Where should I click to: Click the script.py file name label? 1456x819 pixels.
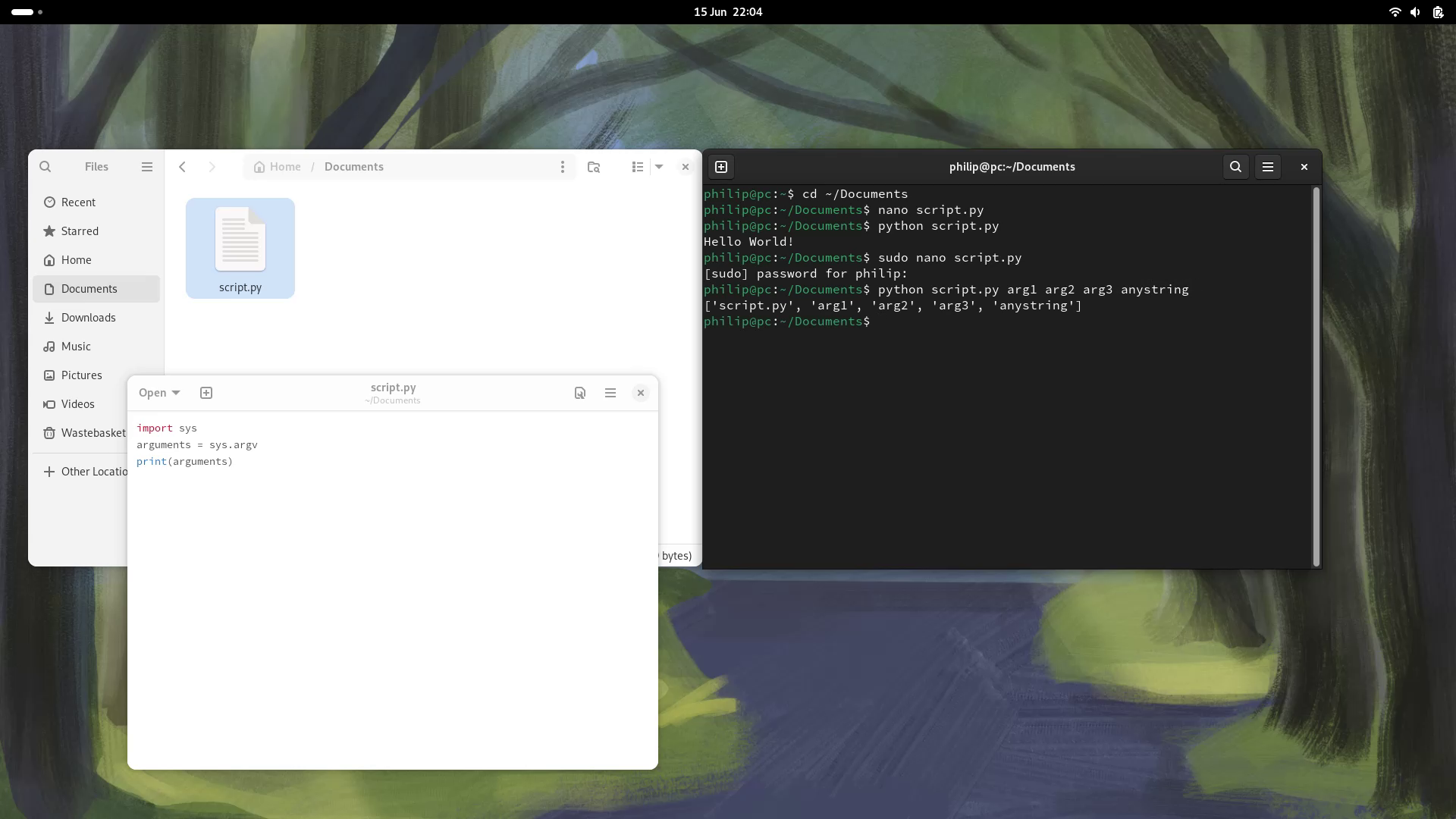pos(240,287)
